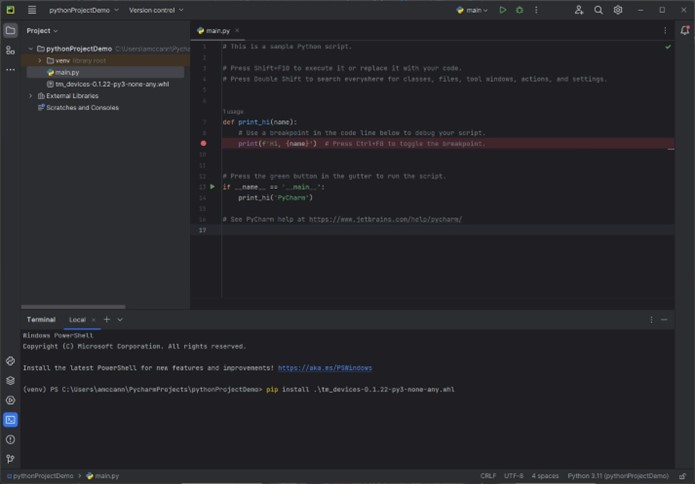Image resolution: width=695 pixels, height=484 pixels.
Task: Click main.py breadcrumb in status bar
Action: coord(103,476)
